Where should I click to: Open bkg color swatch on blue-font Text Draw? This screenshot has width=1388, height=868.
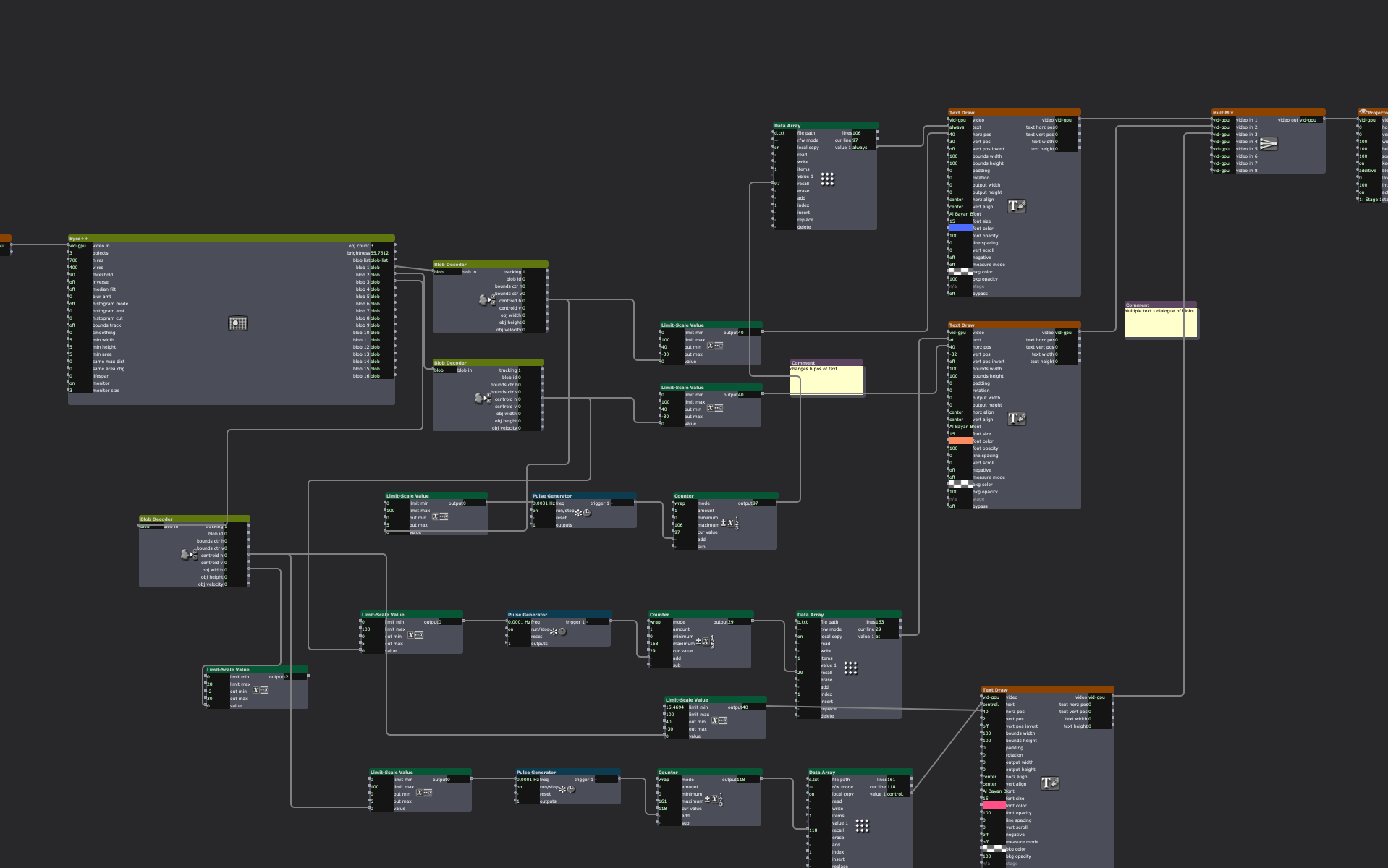coord(960,272)
